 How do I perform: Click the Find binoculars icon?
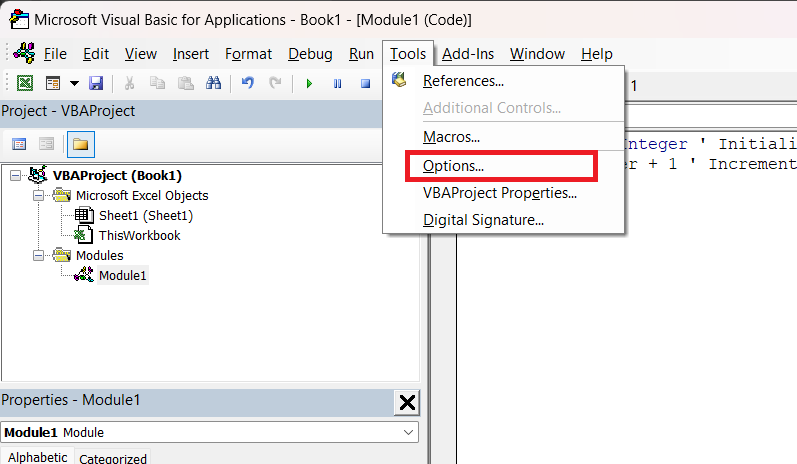click(213, 83)
